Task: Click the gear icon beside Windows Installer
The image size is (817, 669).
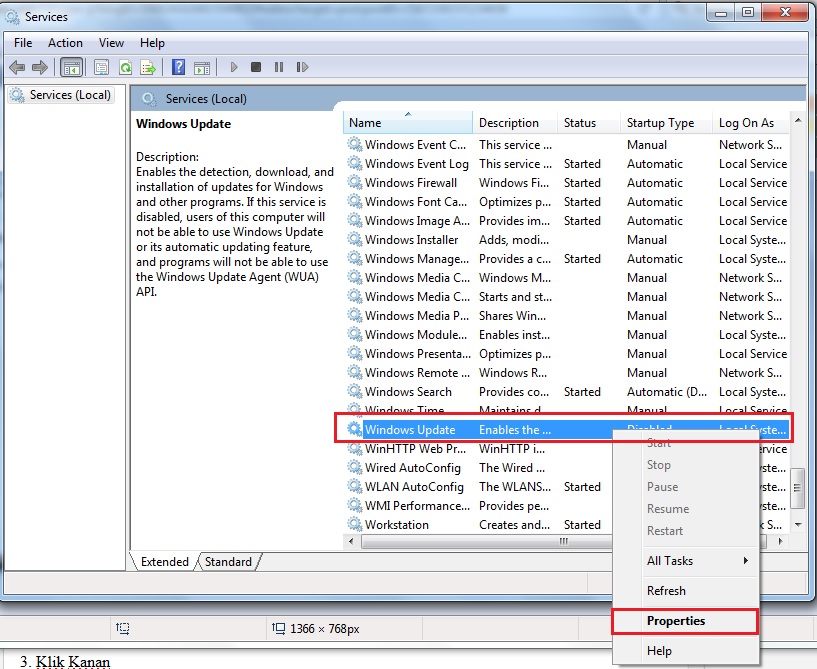Action: pos(355,239)
